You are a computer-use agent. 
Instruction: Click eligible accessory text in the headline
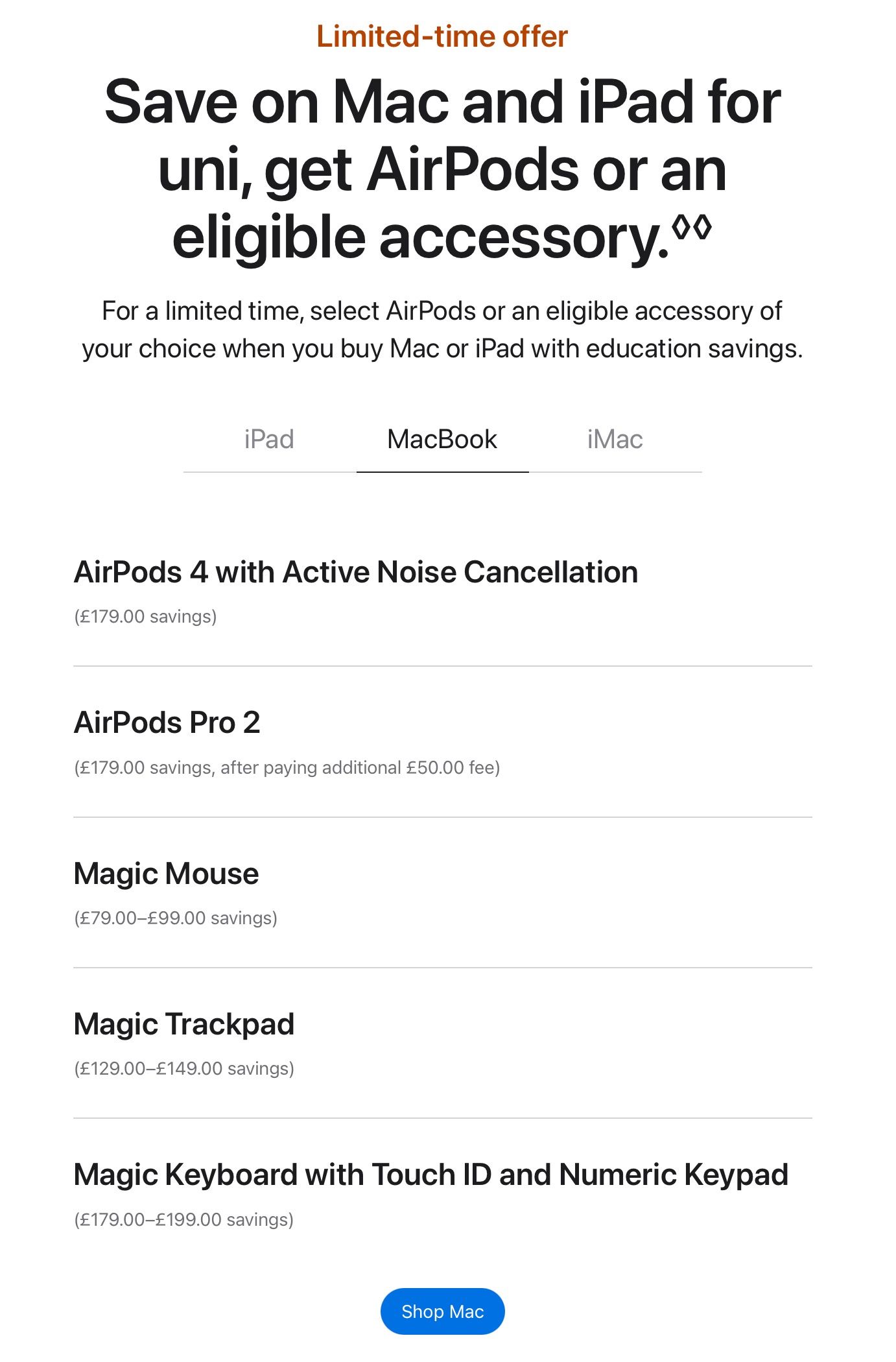[x=420, y=237]
